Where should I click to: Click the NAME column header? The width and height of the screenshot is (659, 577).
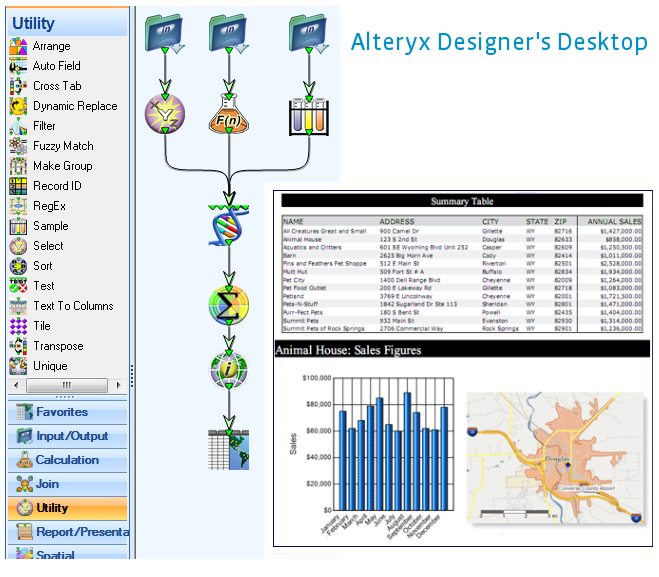pos(293,221)
